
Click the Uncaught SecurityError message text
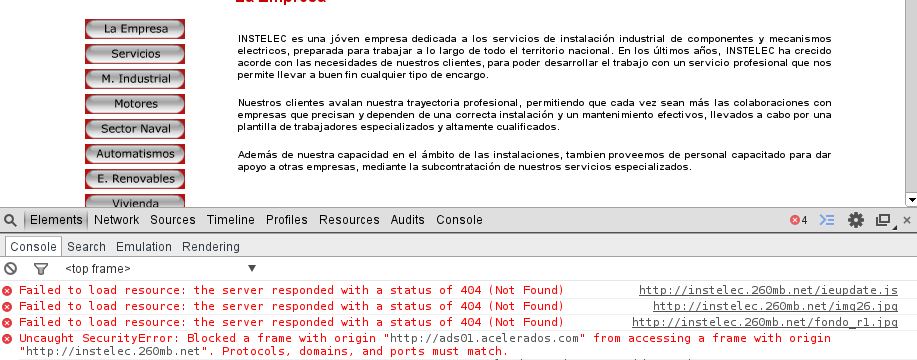(425, 345)
